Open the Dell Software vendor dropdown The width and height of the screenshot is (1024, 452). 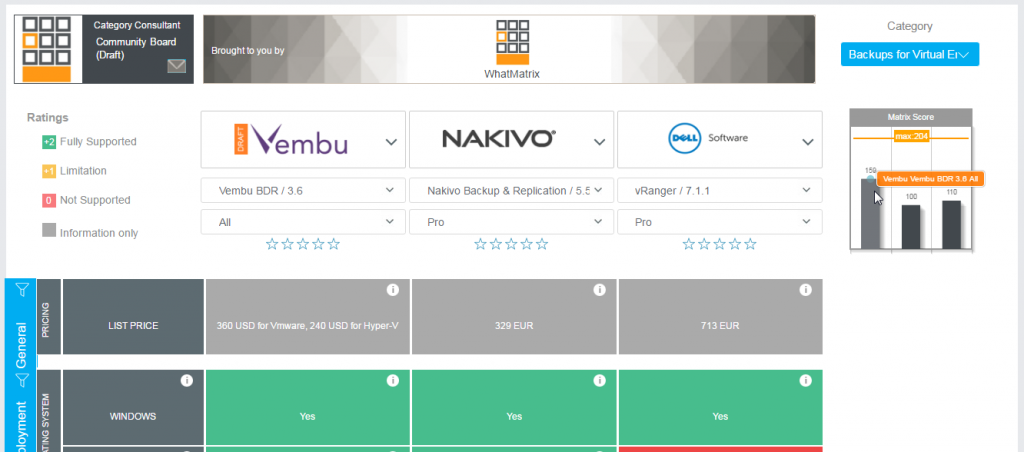coord(720,140)
